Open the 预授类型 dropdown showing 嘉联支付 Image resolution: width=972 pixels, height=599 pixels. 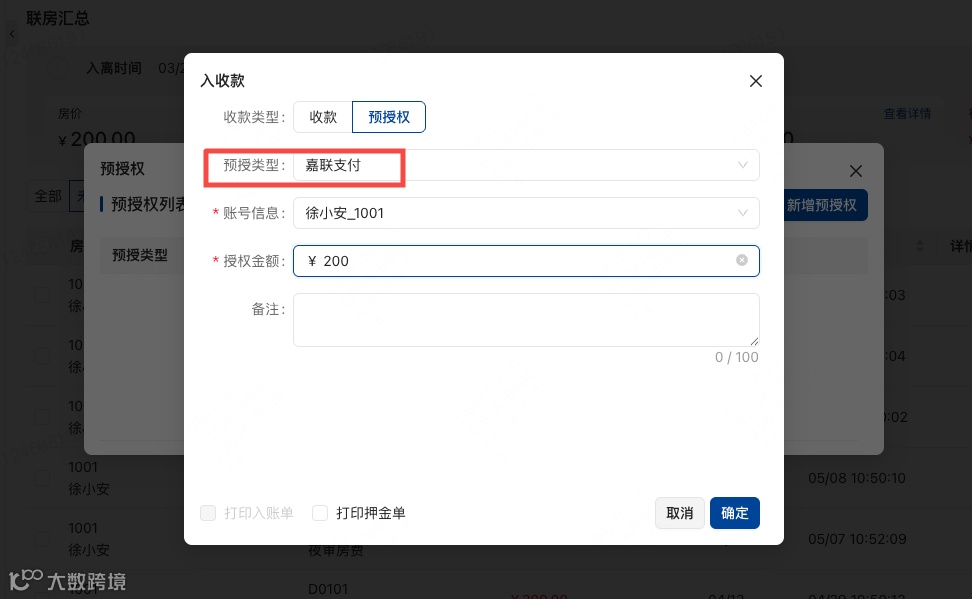point(526,165)
